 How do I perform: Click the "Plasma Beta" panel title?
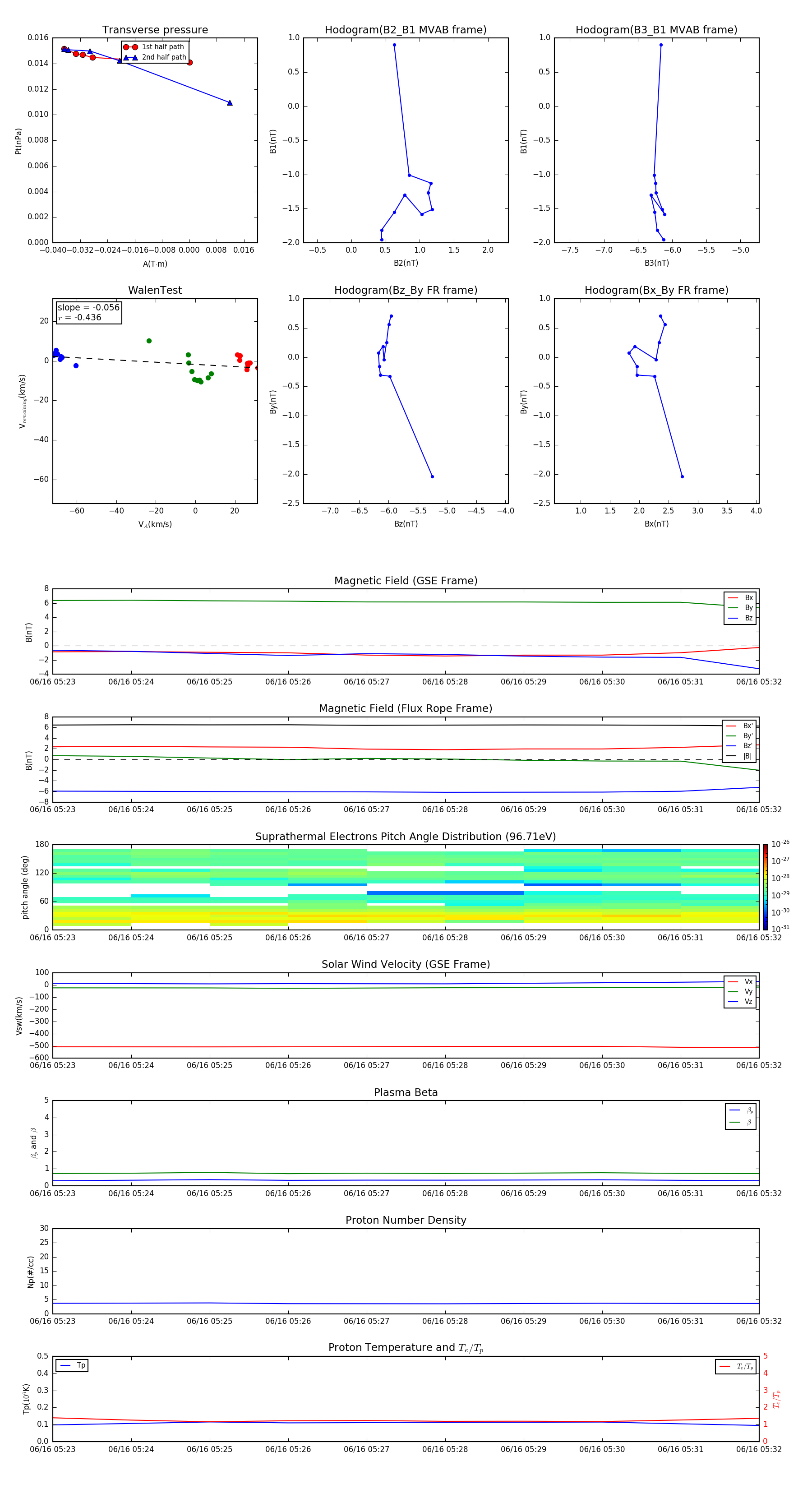[406, 1093]
